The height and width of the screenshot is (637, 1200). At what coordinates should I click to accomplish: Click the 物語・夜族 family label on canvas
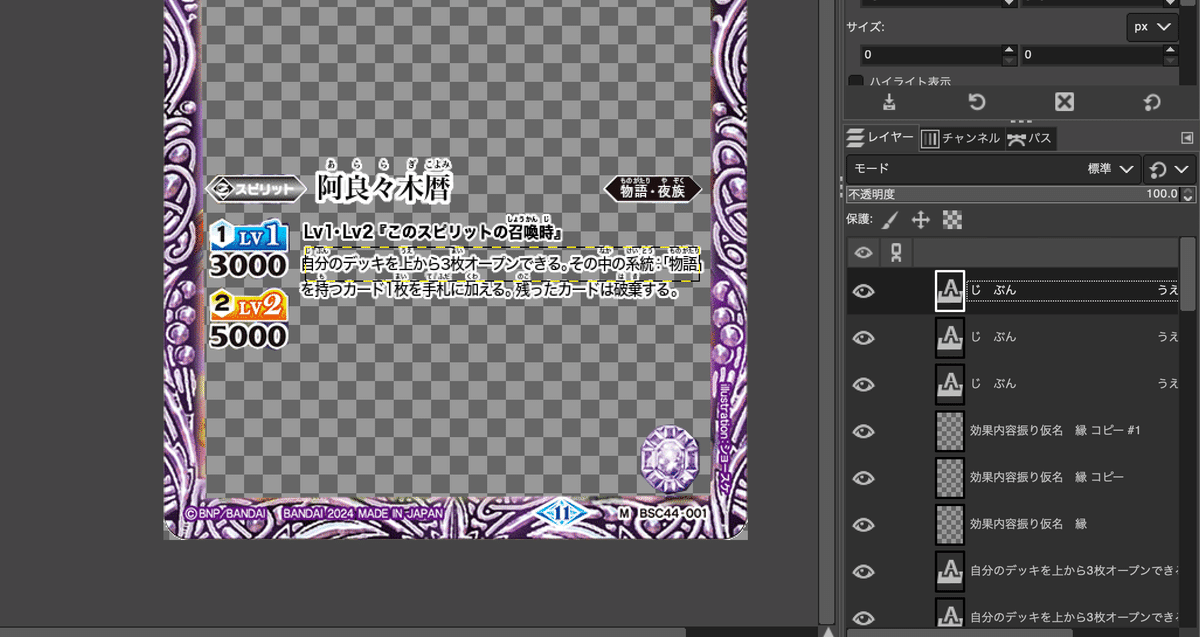click(x=653, y=189)
